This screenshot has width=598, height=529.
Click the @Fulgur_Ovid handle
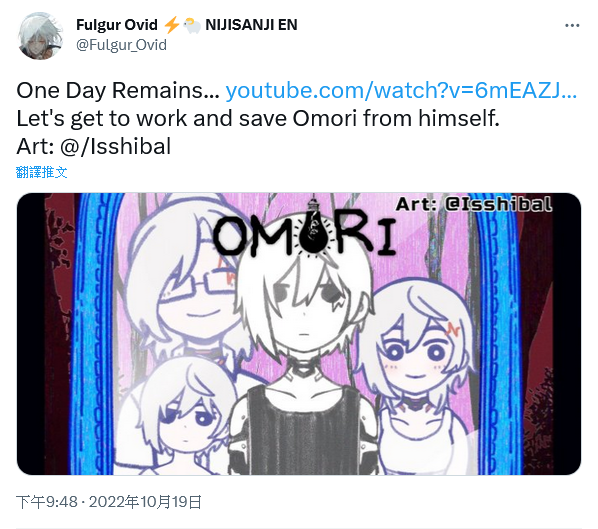pyautogui.click(x=121, y=45)
